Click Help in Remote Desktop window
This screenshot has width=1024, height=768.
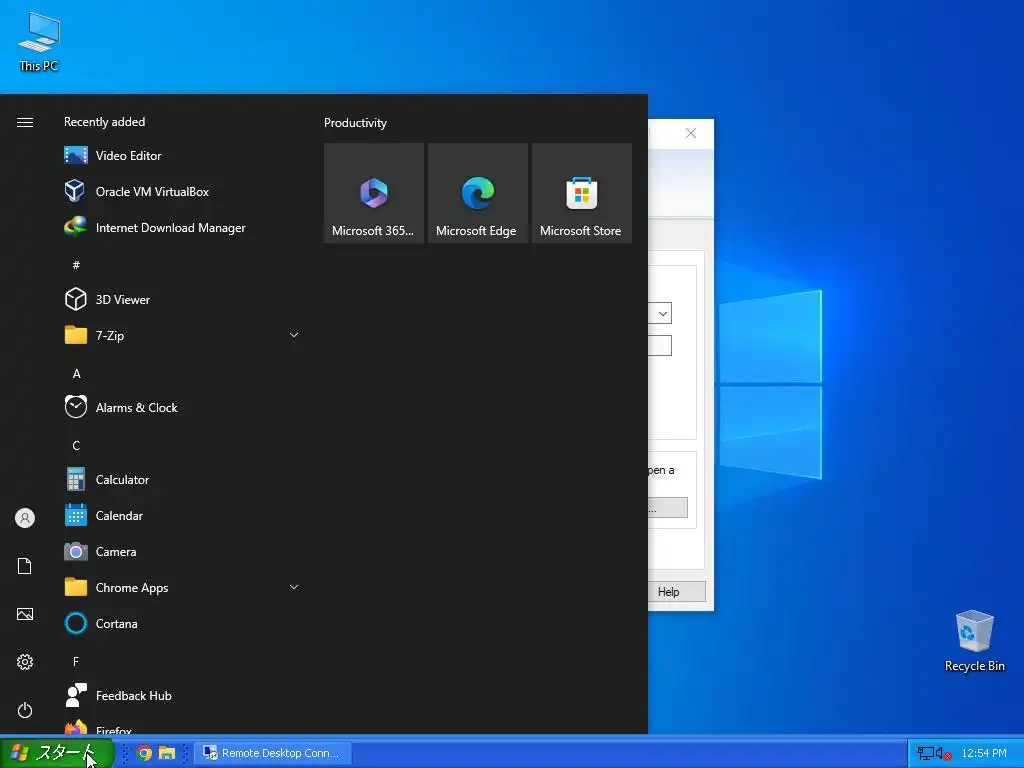coord(677,592)
